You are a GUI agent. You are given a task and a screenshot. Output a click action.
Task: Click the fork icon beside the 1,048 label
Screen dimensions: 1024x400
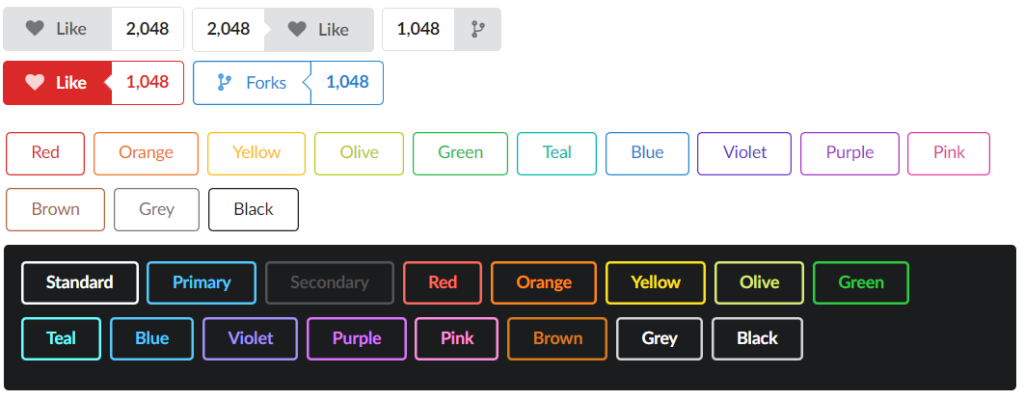(477, 29)
